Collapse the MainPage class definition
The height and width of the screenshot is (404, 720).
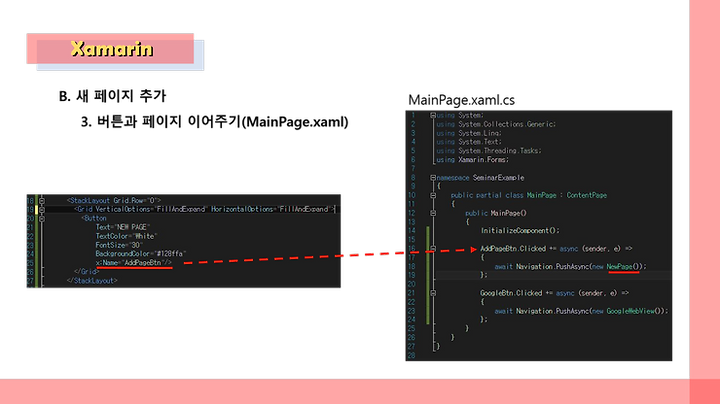(x=433, y=196)
